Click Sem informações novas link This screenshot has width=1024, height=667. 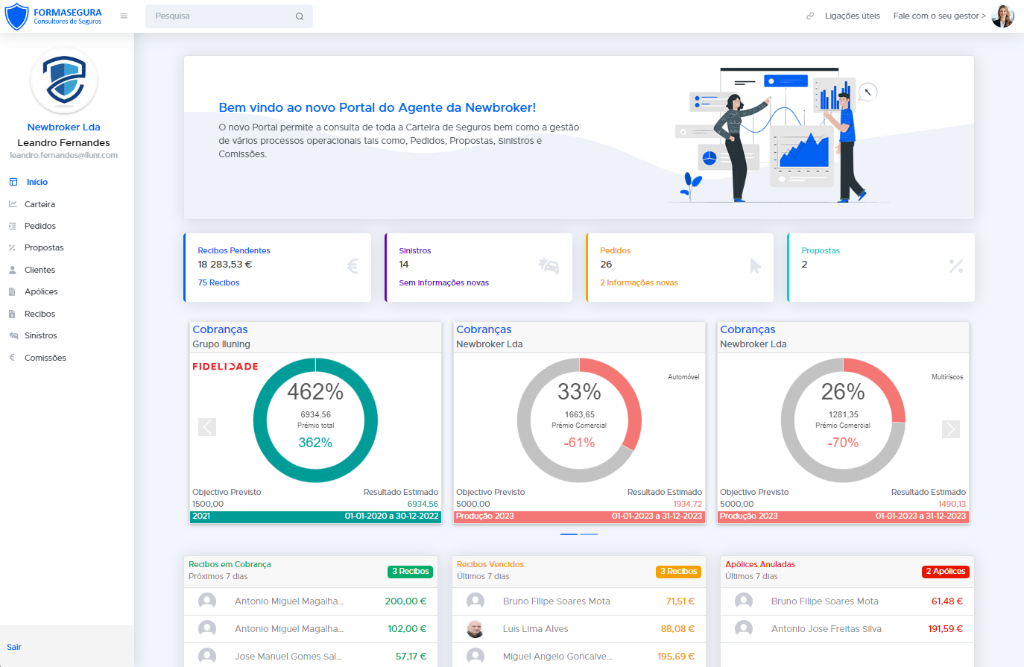444,283
